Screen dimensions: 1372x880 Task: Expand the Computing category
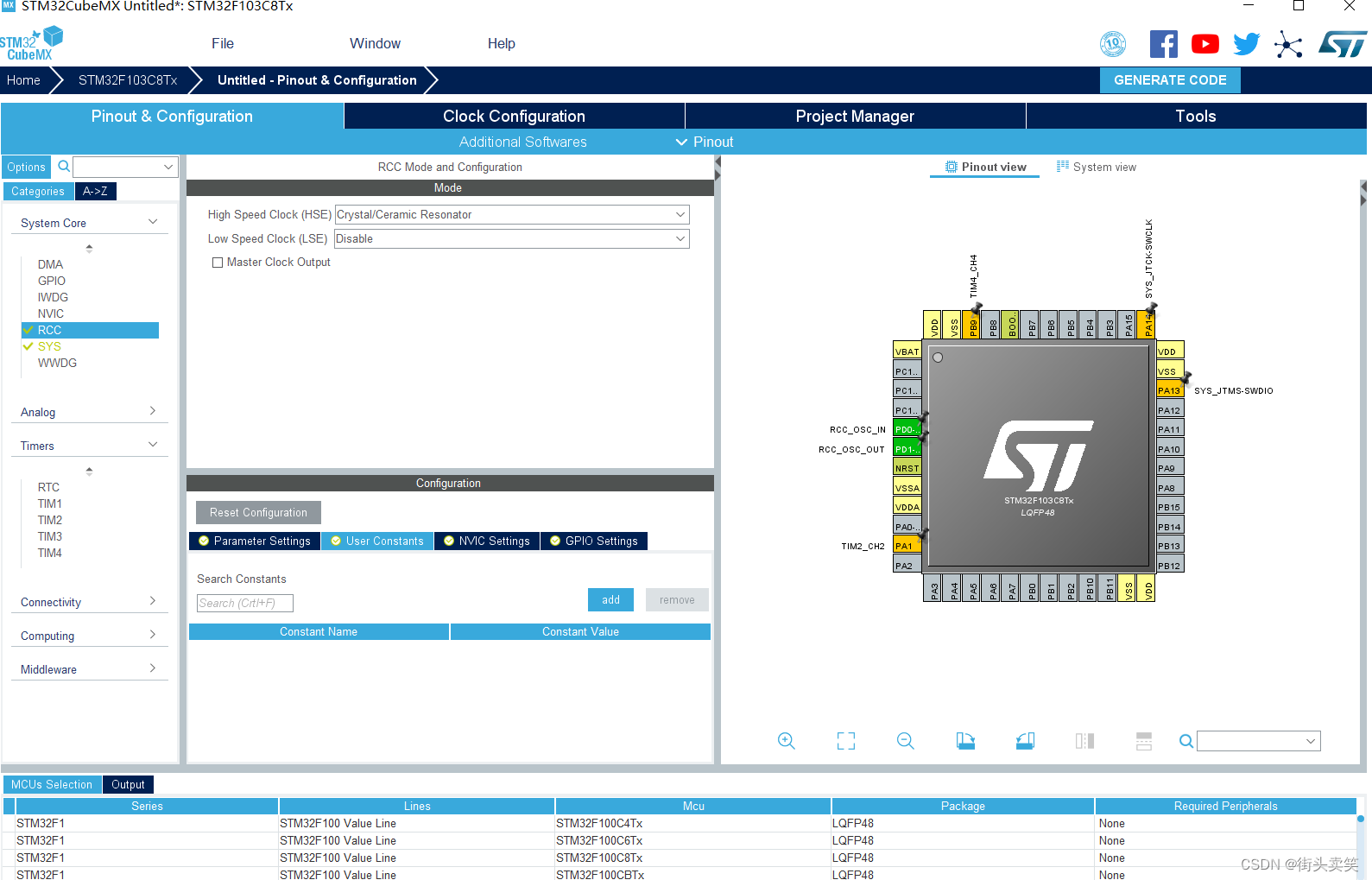pyautogui.click(x=89, y=636)
